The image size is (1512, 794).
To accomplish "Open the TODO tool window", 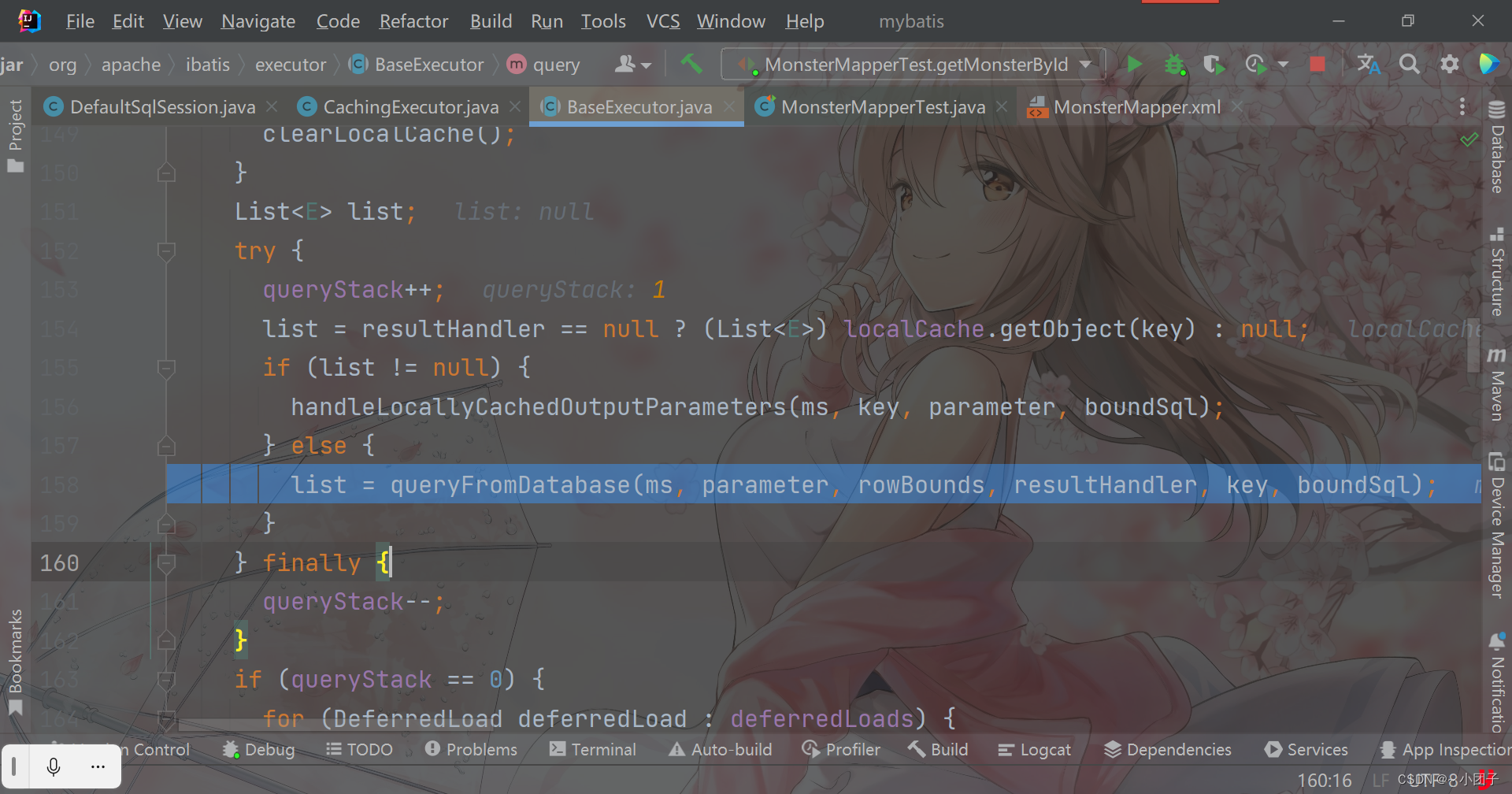I will (359, 749).
